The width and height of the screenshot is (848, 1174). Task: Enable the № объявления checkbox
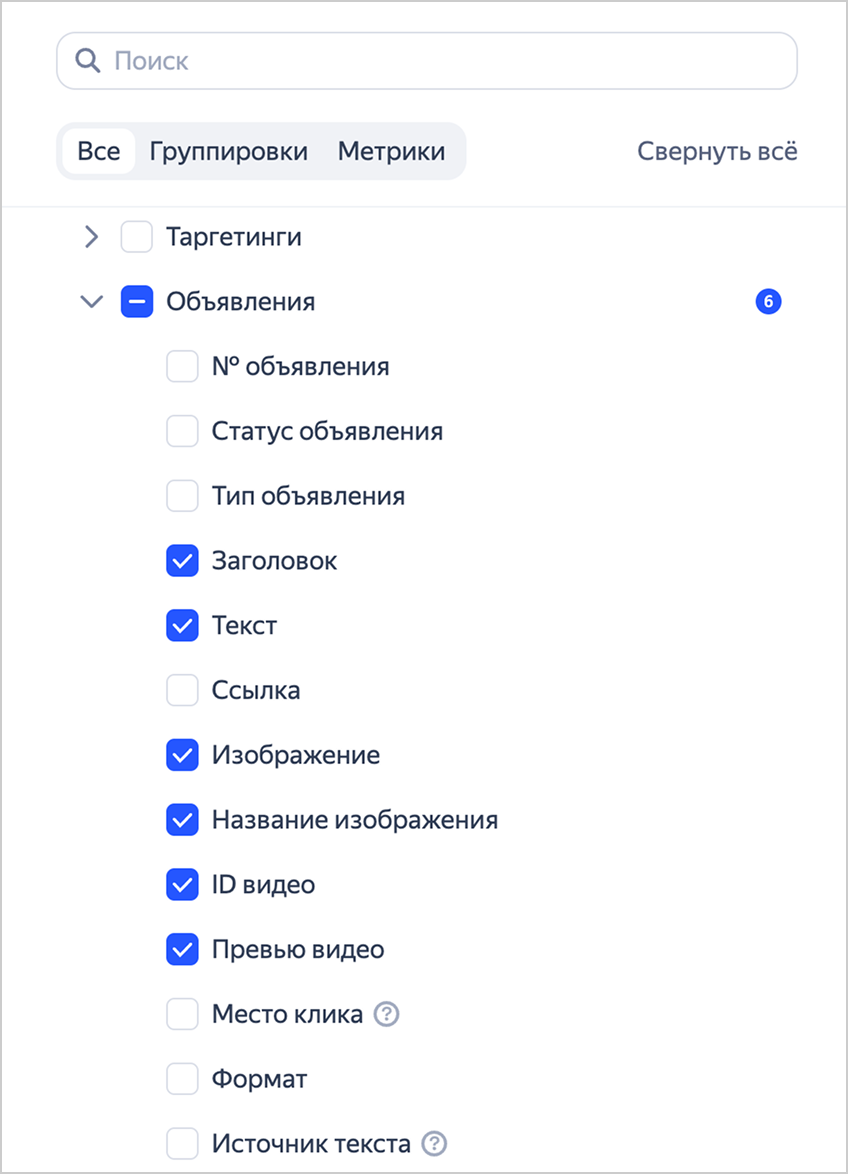(182, 367)
